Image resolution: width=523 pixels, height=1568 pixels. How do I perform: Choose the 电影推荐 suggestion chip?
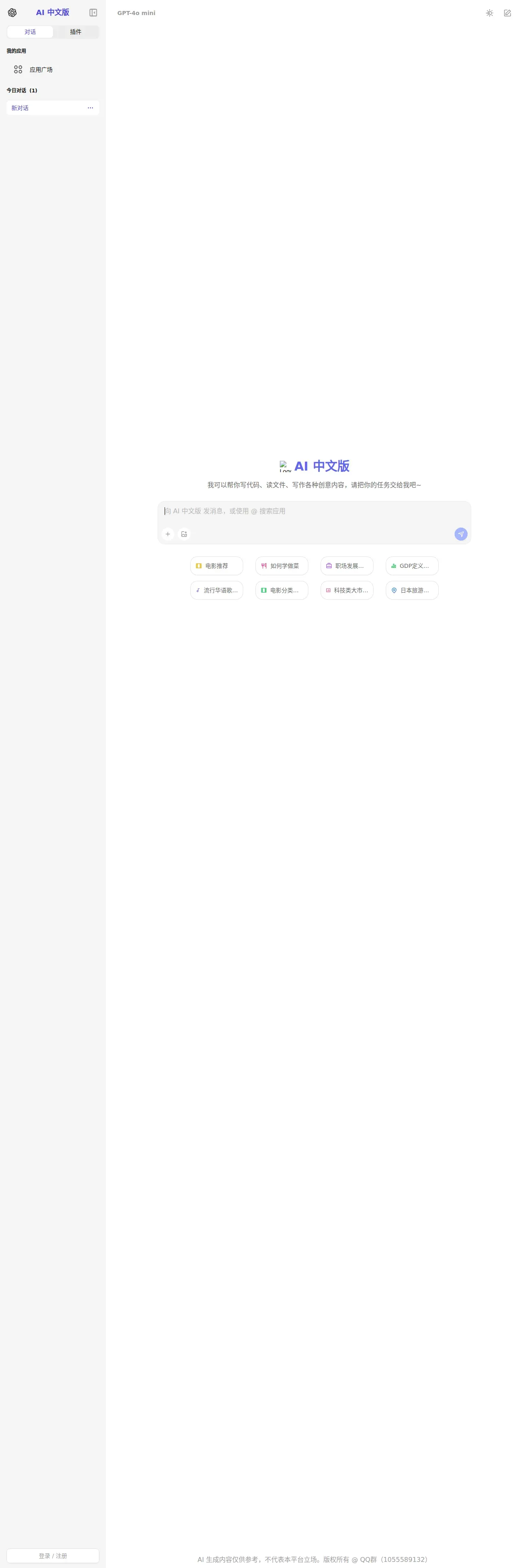(x=217, y=565)
